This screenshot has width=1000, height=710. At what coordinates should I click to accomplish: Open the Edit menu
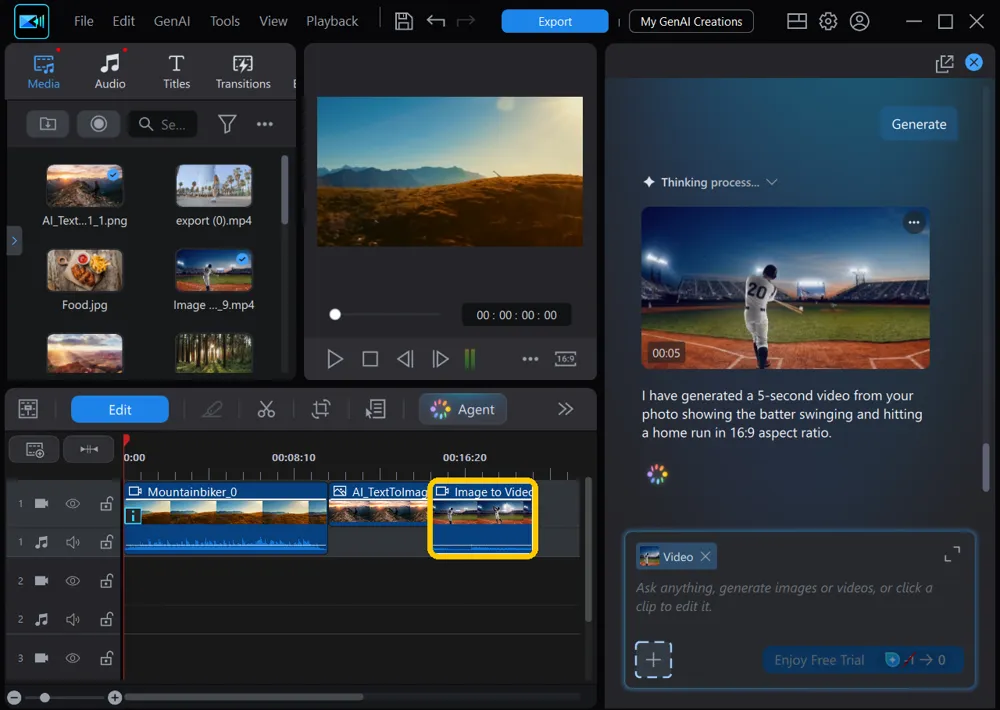[x=123, y=21]
